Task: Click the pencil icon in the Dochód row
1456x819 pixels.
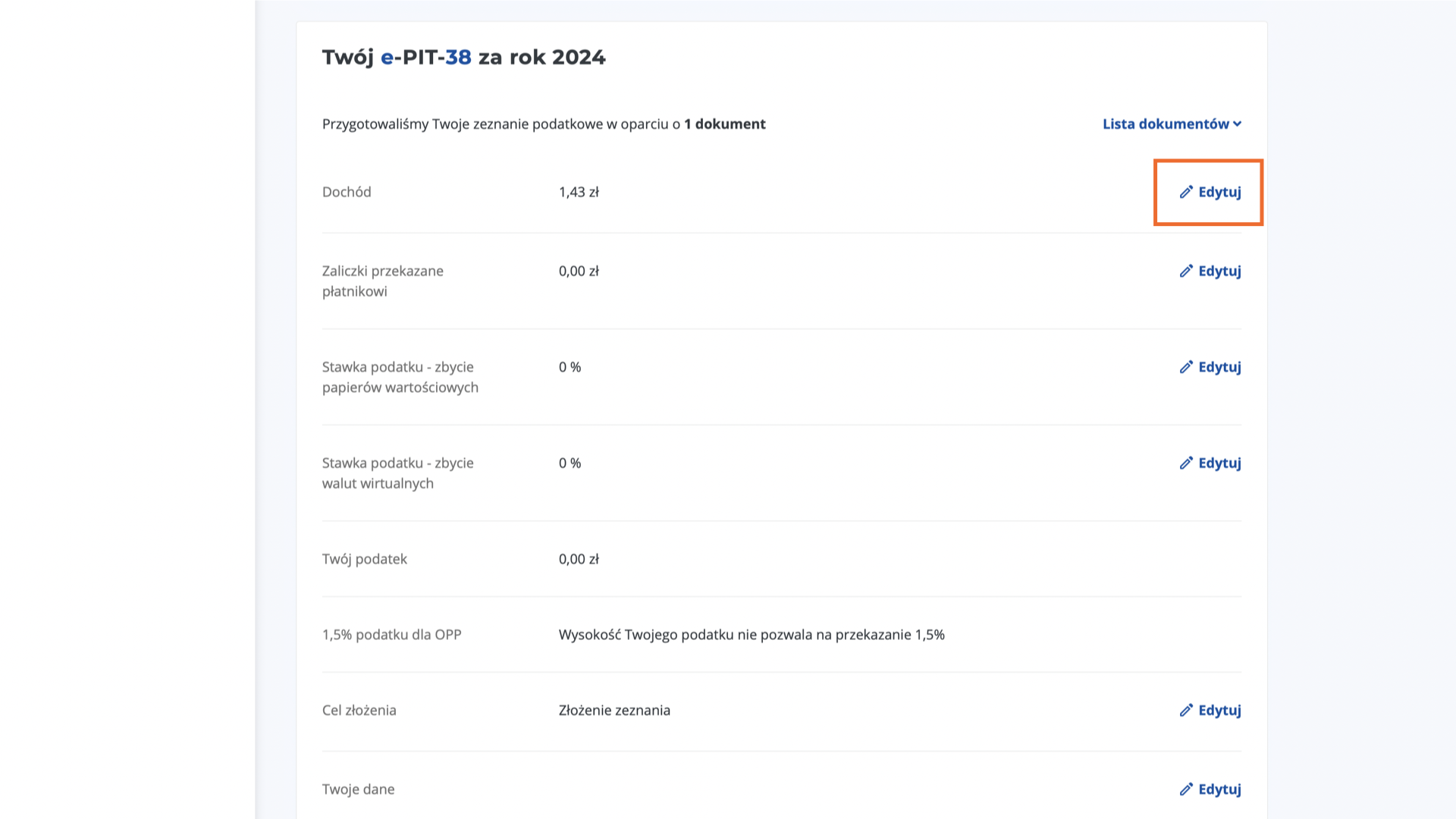Action: pyautogui.click(x=1186, y=192)
